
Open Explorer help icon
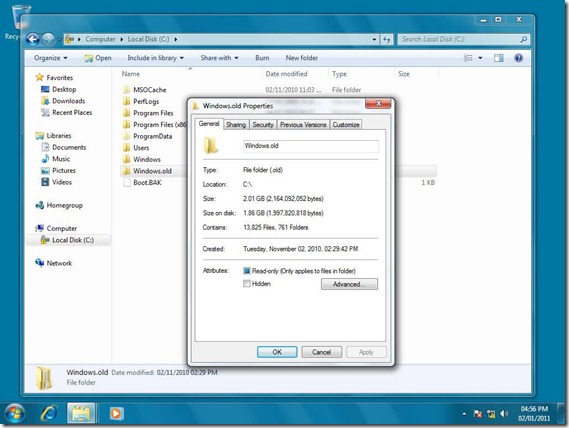point(519,58)
